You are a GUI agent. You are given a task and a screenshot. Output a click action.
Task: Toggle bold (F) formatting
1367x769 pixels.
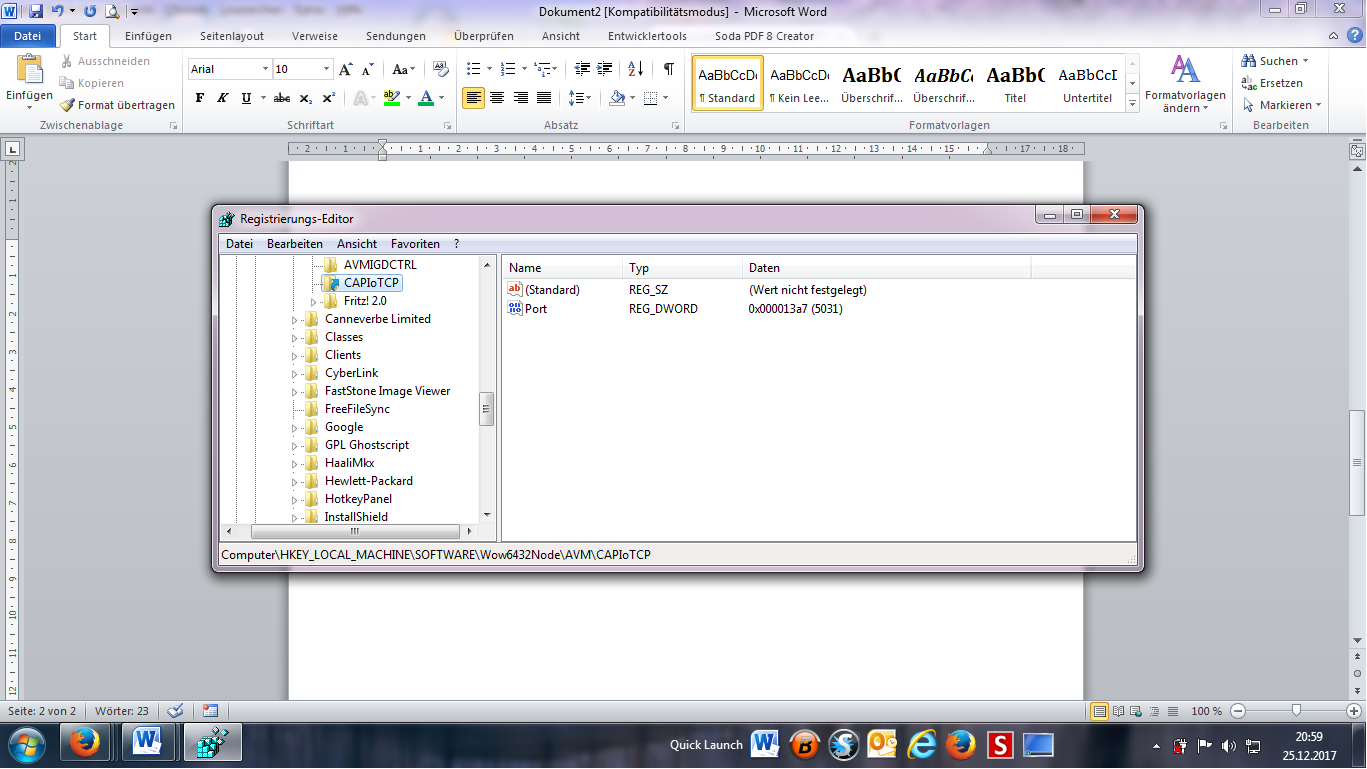pyautogui.click(x=200, y=98)
